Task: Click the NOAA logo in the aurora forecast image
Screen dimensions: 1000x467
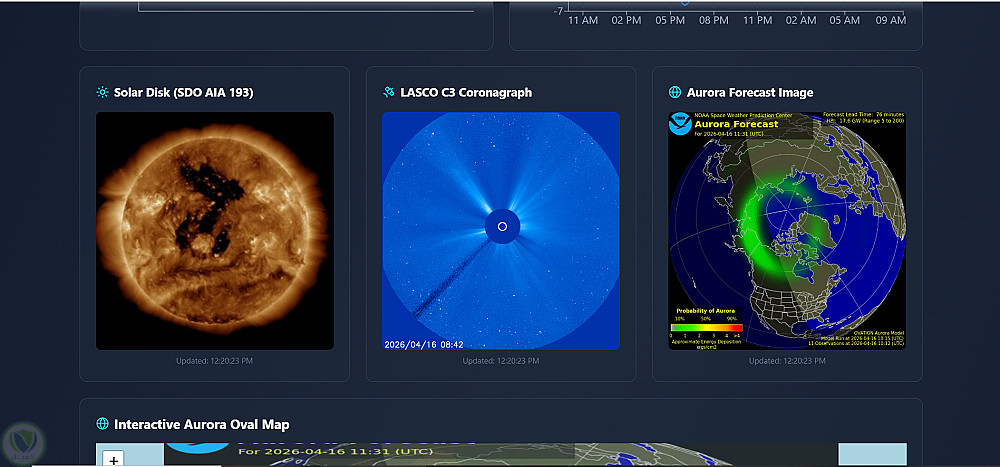Action: pos(680,124)
